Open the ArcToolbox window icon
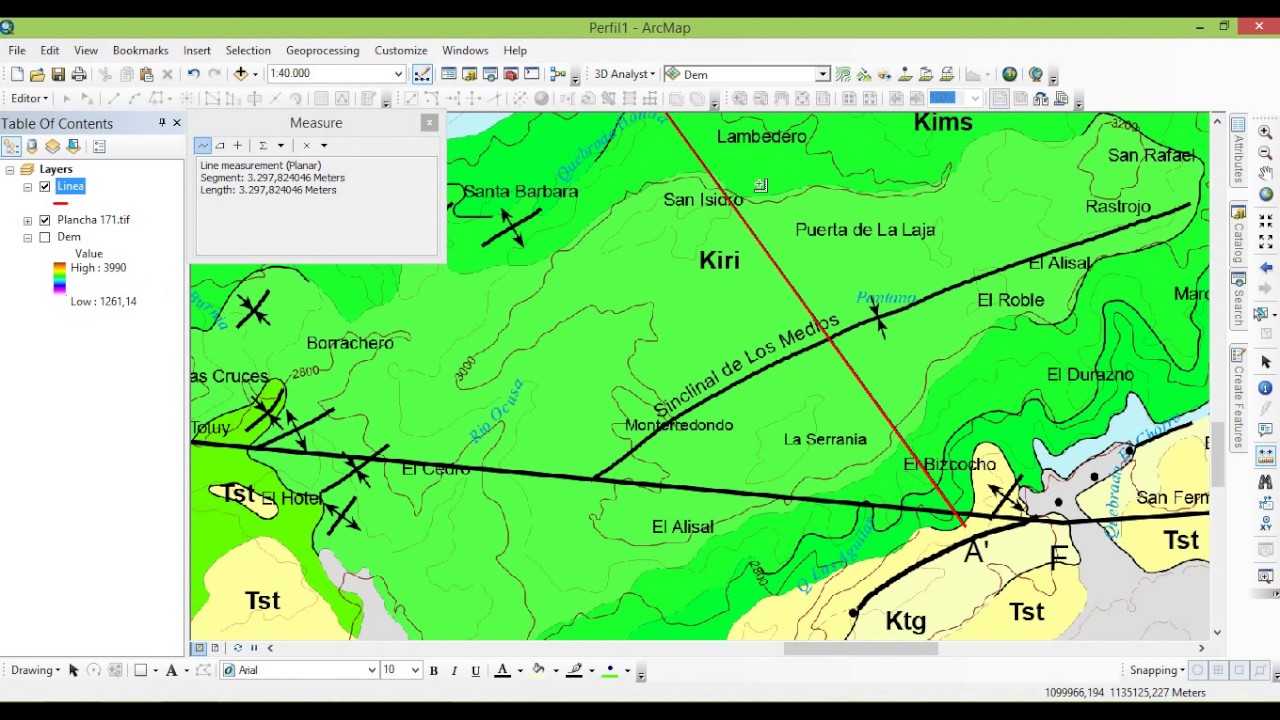This screenshot has width=1280, height=720. [511, 74]
